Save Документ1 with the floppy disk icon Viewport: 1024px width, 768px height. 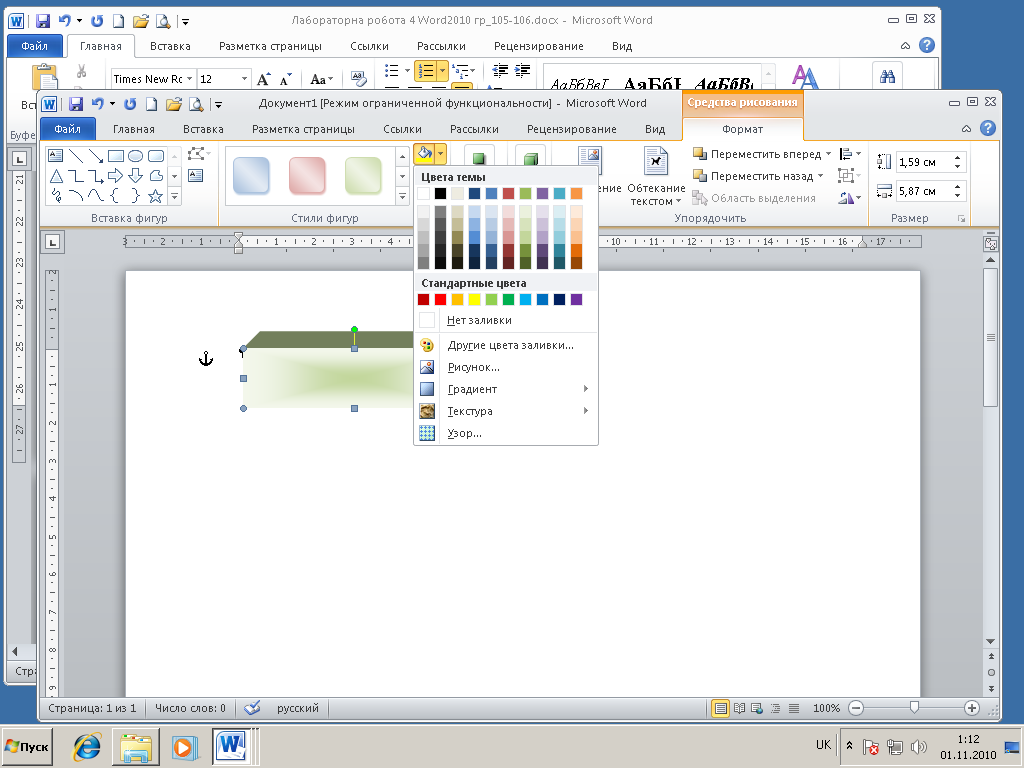coord(76,104)
